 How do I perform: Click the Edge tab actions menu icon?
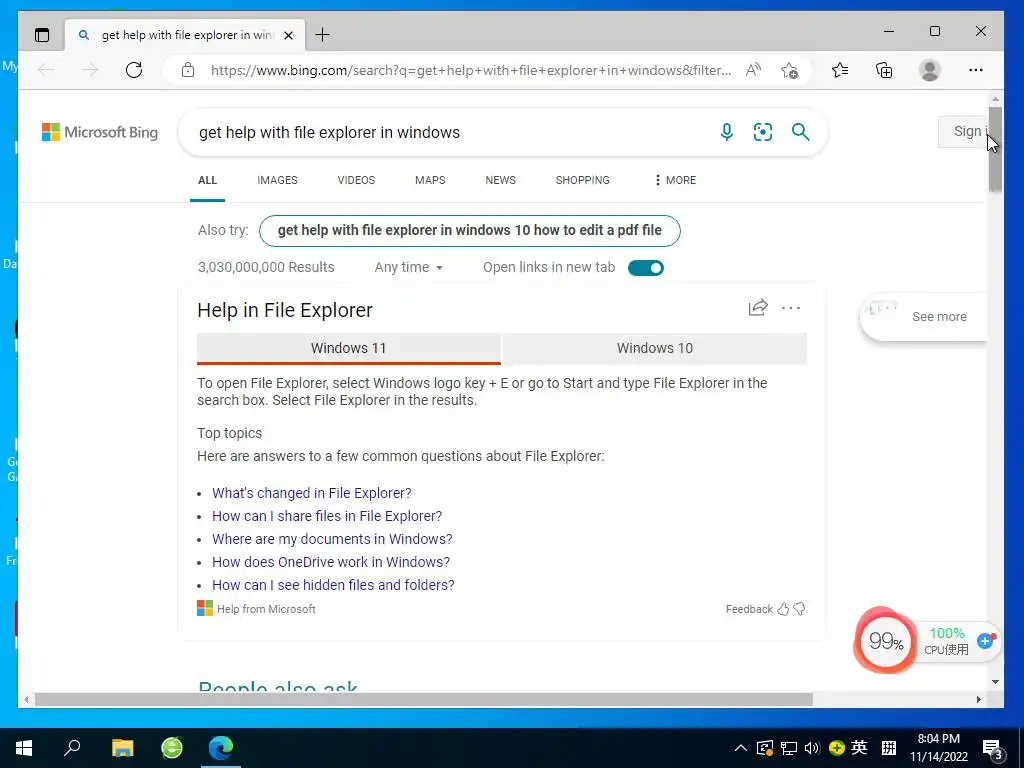[x=42, y=35]
